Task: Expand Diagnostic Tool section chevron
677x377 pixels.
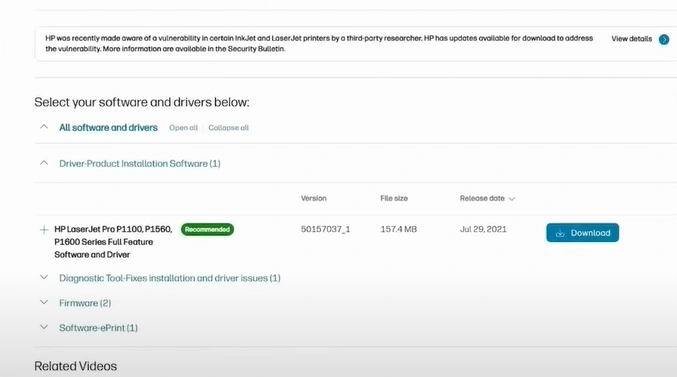Action: (44, 277)
